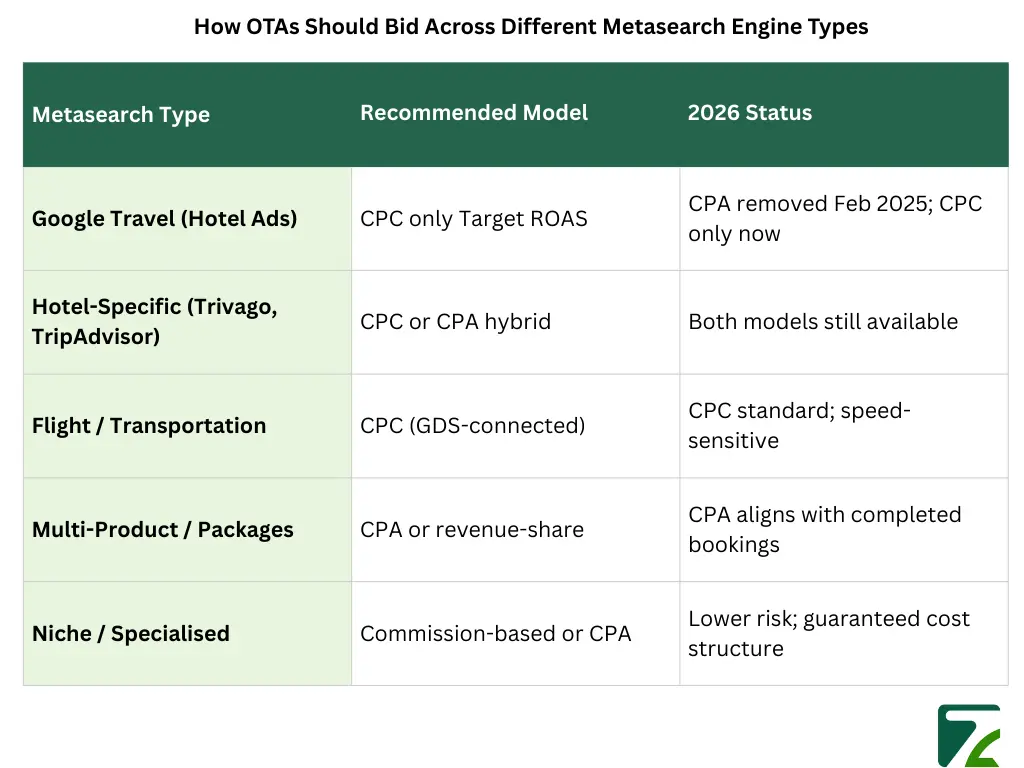Click the Both models still available text
Image resolution: width=1024 pixels, height=768 pixels.
point(823,322)
